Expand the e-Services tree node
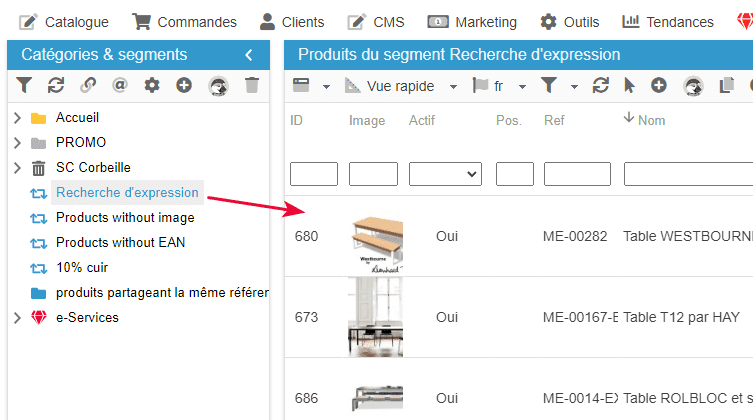753x420 pixels. coord(17,318)
